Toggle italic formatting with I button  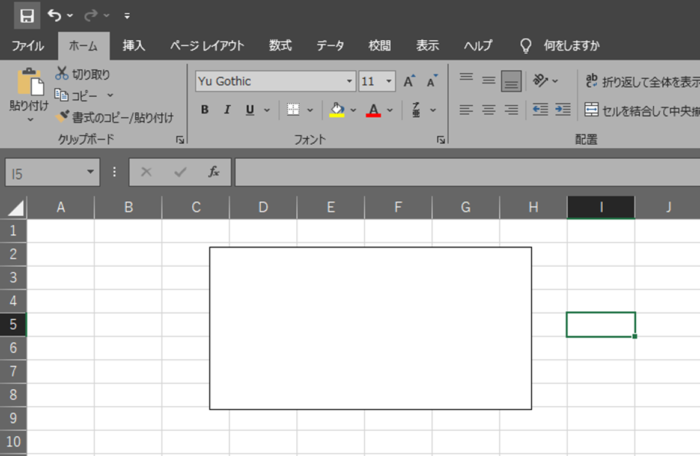[x=227, y=110]
